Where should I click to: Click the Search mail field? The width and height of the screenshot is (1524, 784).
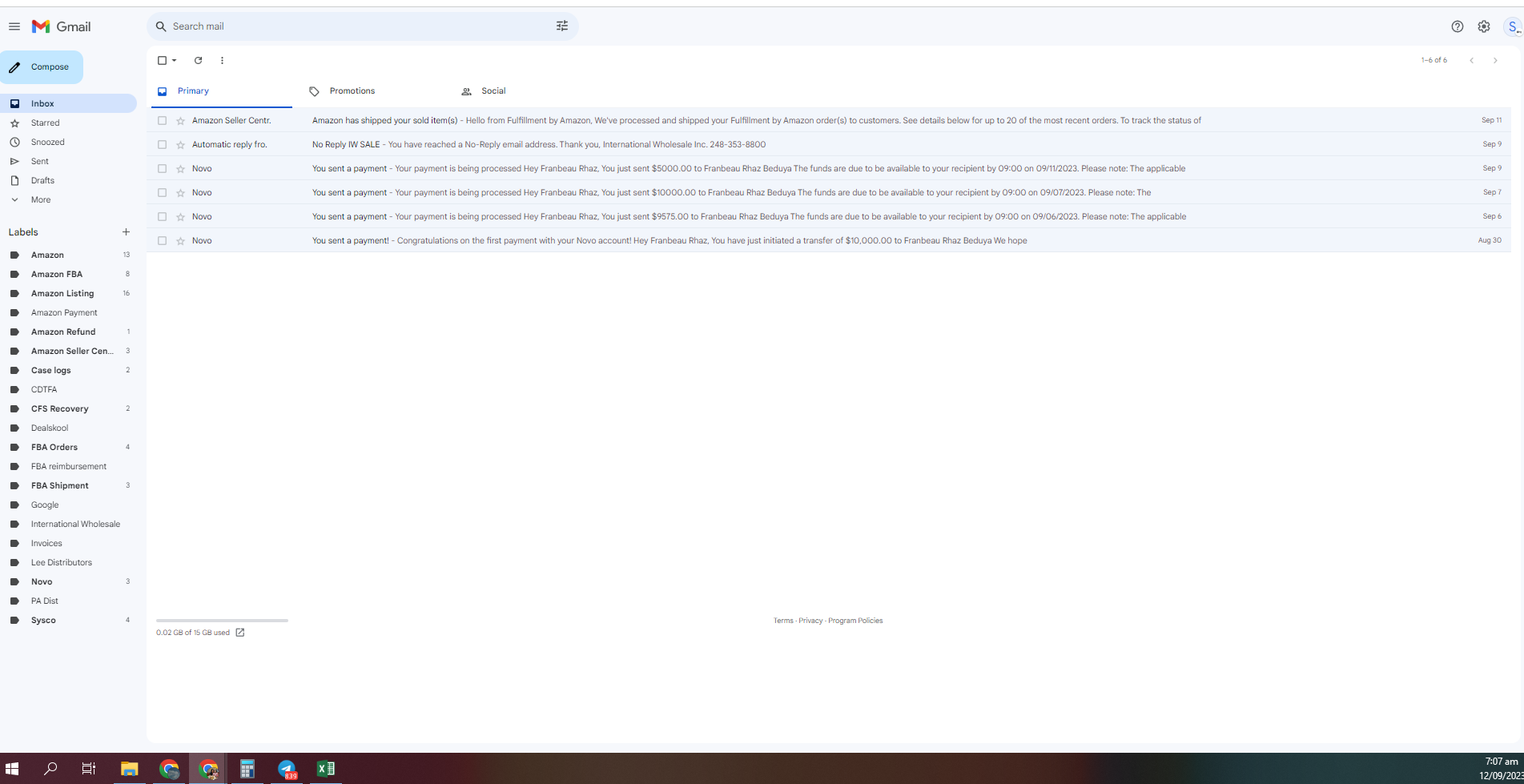point(362,26)
